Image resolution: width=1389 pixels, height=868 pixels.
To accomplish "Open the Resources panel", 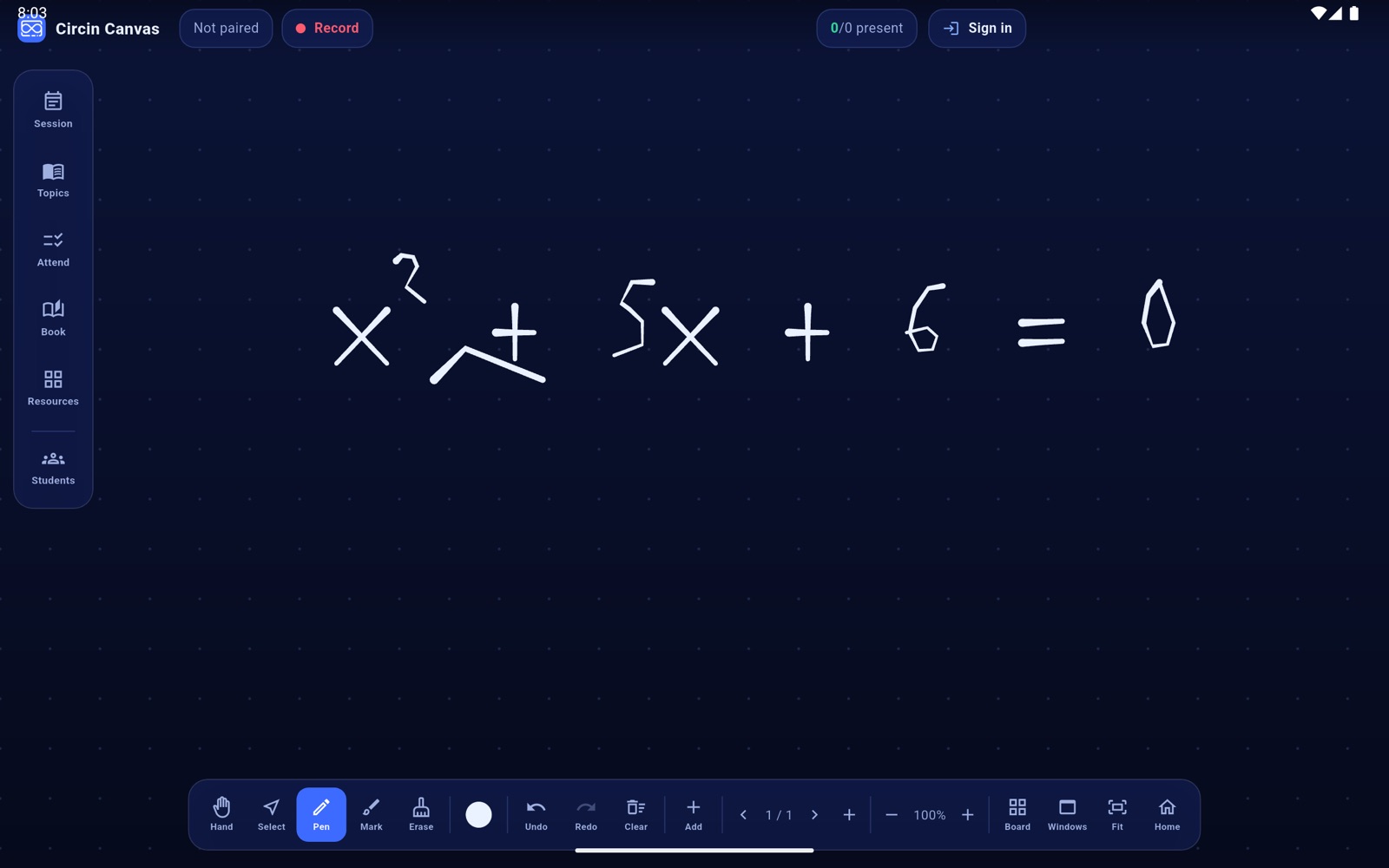I will coord(53,387).
